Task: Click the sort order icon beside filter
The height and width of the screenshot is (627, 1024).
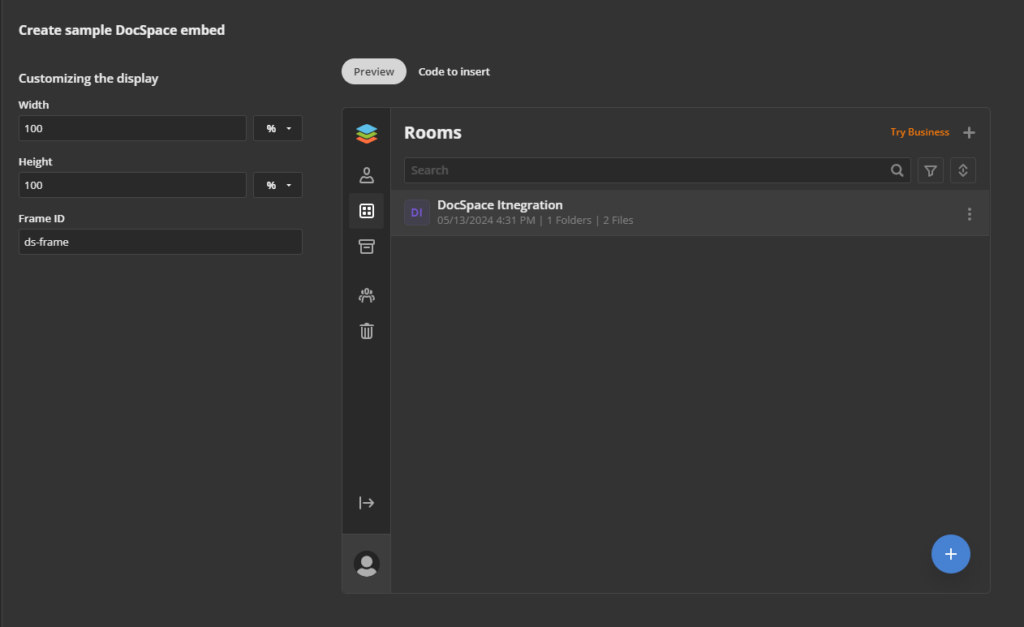Action: pos(962,170)
